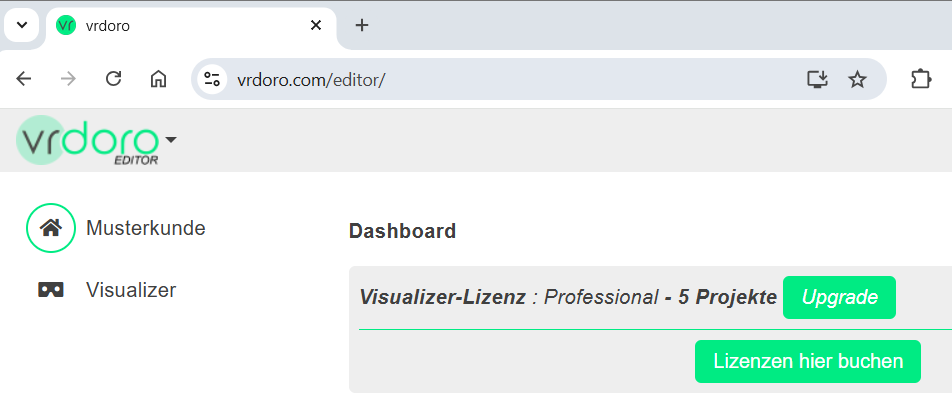This screenshot has height=416, width=952.
Task: View site information icon beside the URL
Action: [x=211, y=80]
